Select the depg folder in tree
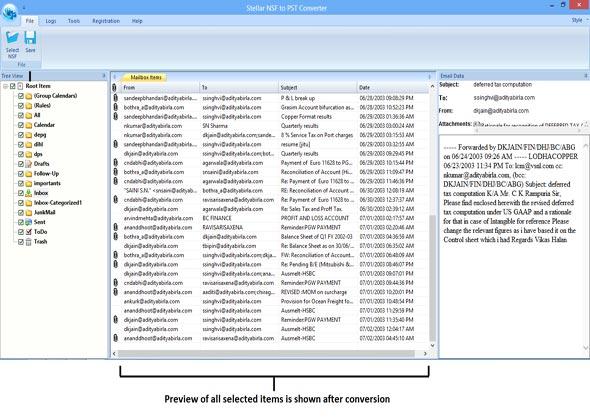590x420 pixels. [x=40, y=135]
